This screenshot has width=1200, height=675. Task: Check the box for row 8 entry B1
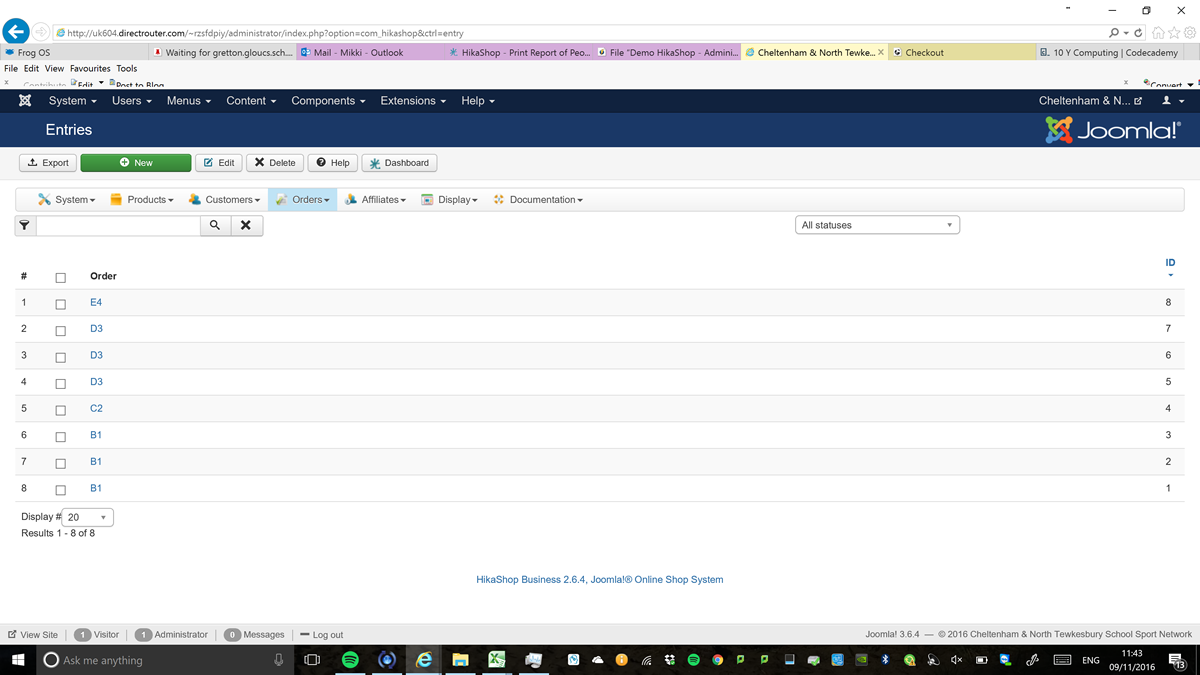pyautogui.click(x=60, y=490)
